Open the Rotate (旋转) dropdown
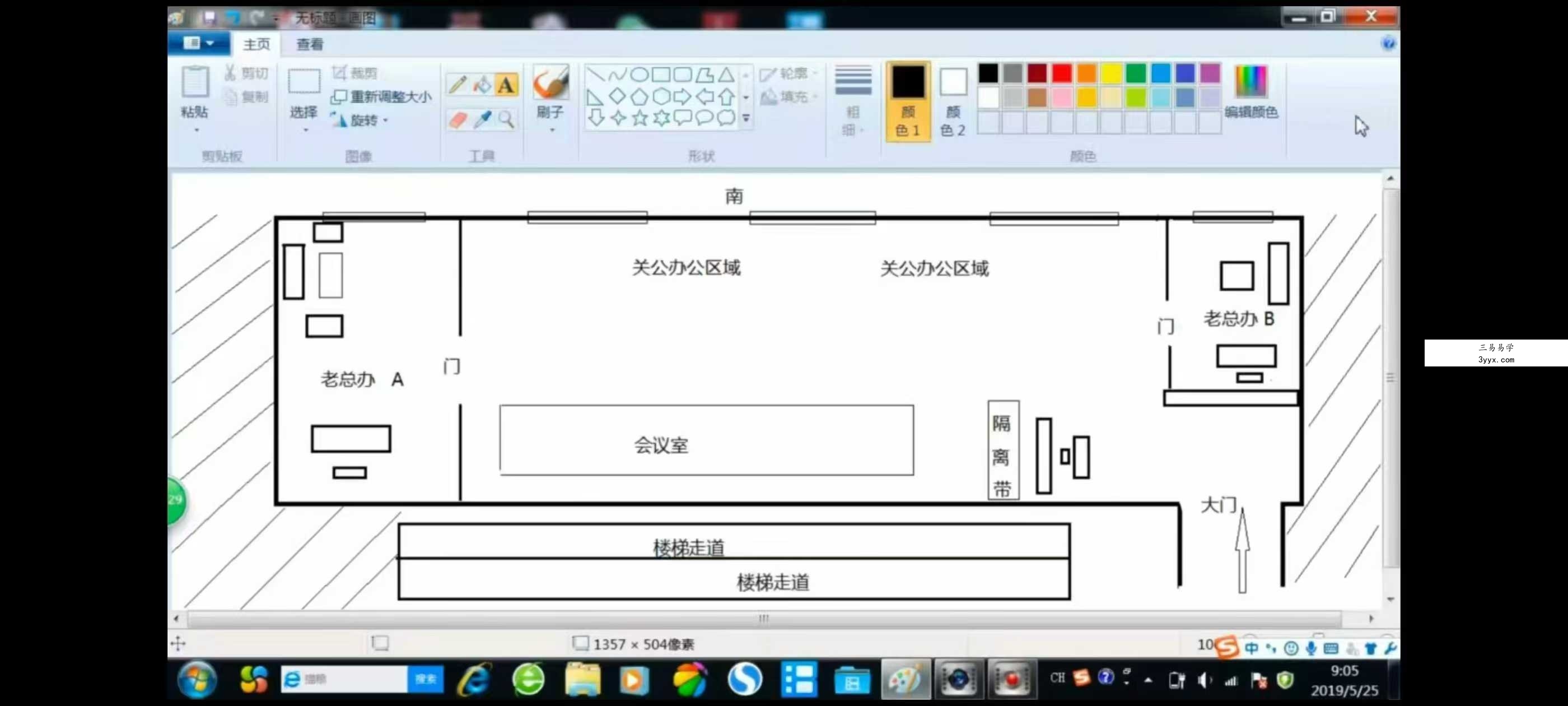This screenshot has width=1568, height=706. pos(359,120)
